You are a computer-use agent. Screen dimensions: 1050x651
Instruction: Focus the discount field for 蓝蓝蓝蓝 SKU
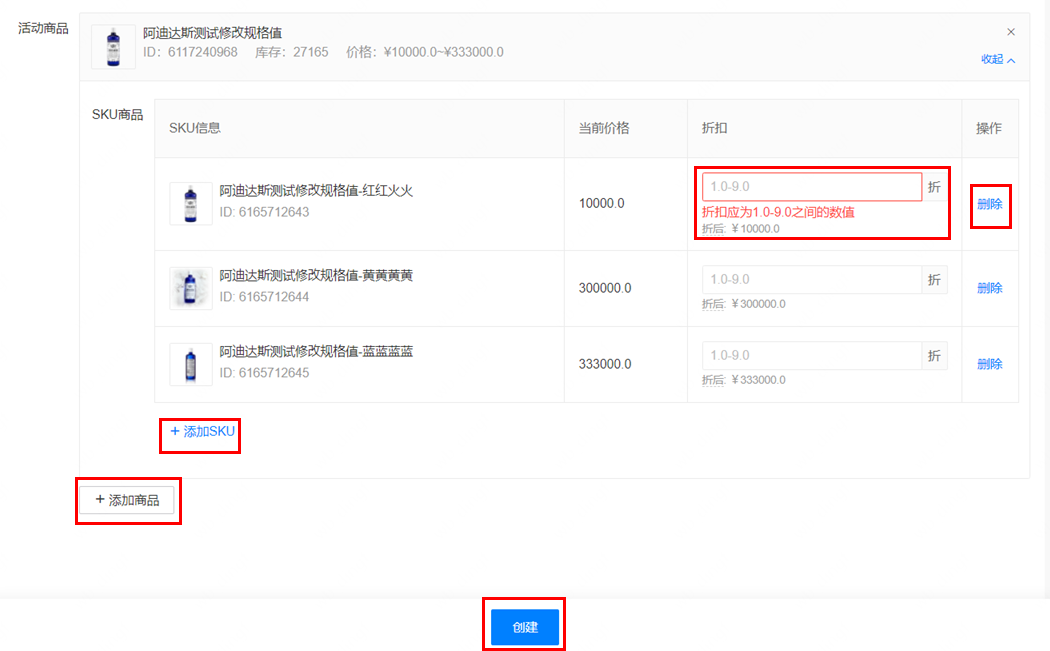[811, 356]
